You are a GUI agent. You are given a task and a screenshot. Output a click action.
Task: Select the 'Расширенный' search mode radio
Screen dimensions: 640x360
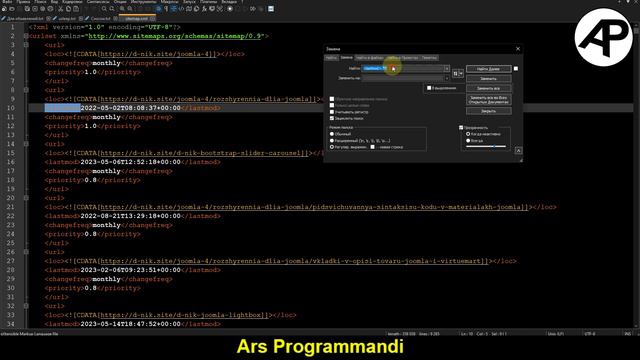point(332,140)
